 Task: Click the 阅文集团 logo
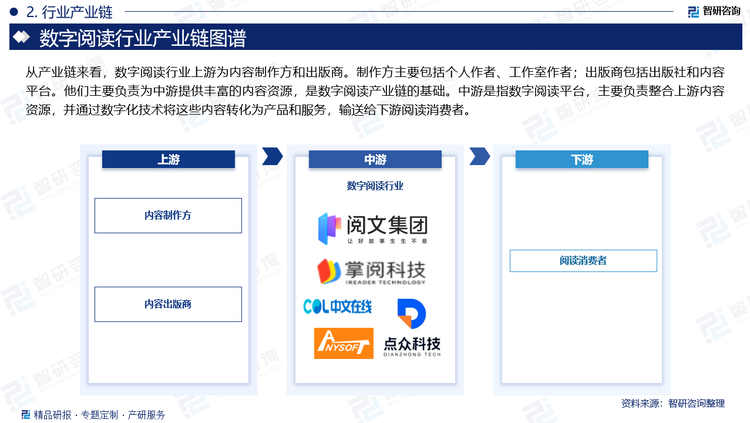(373, 228)
